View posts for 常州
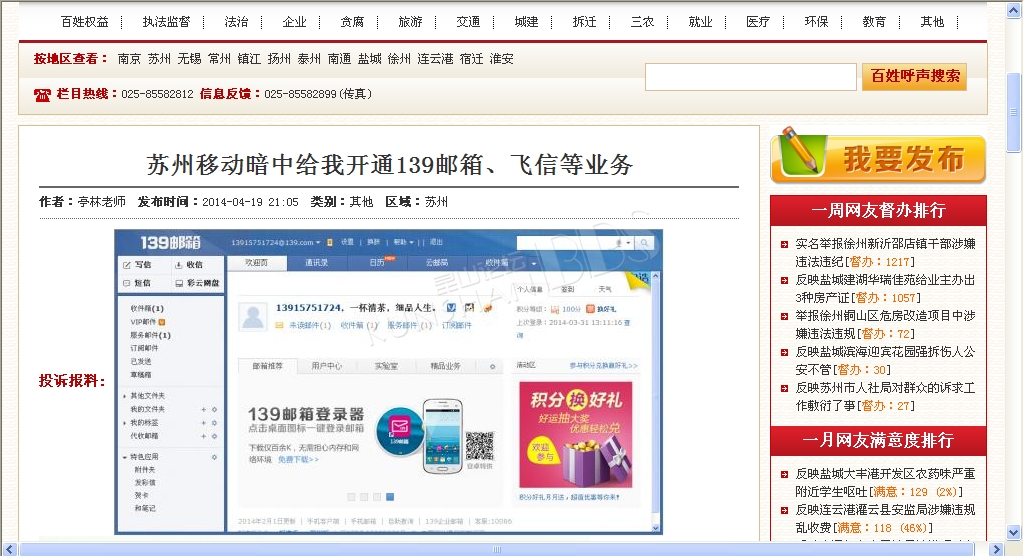This screenshot has width=1024, height=556. click(x=219, y=59)
